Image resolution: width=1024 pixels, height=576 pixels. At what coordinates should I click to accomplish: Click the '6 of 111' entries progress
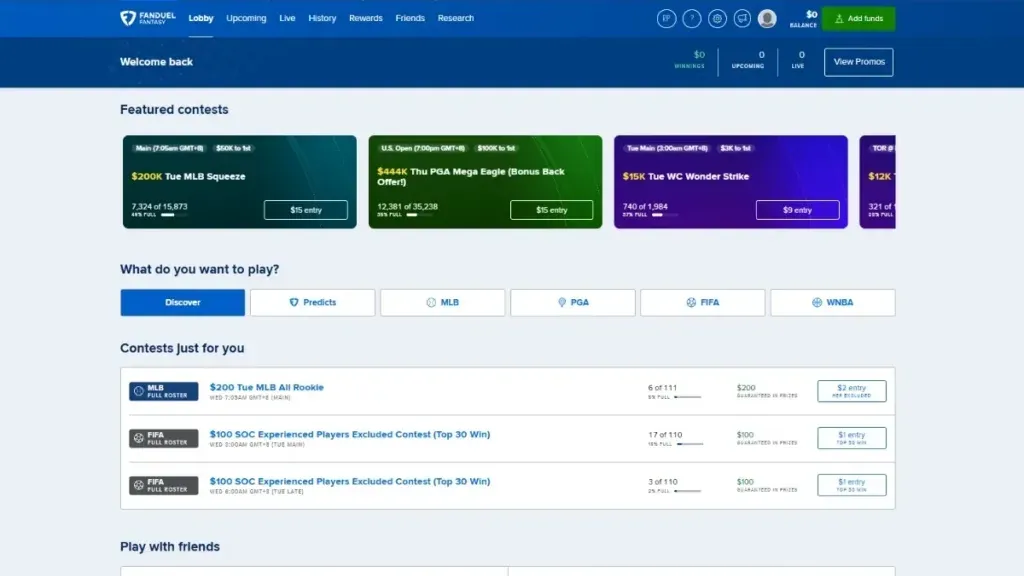pos(674,391)
